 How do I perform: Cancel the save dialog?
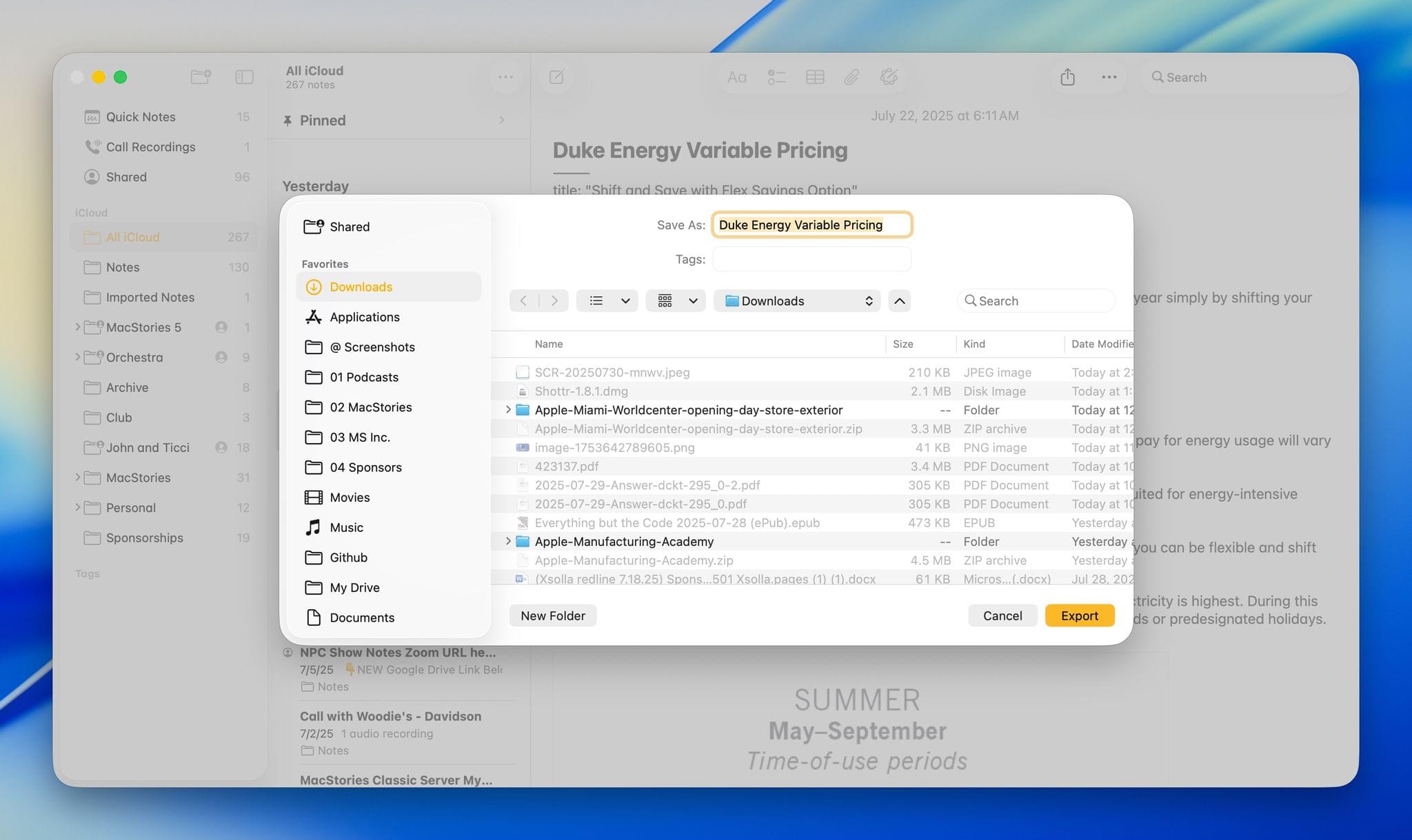click(x=1002, y=615)
